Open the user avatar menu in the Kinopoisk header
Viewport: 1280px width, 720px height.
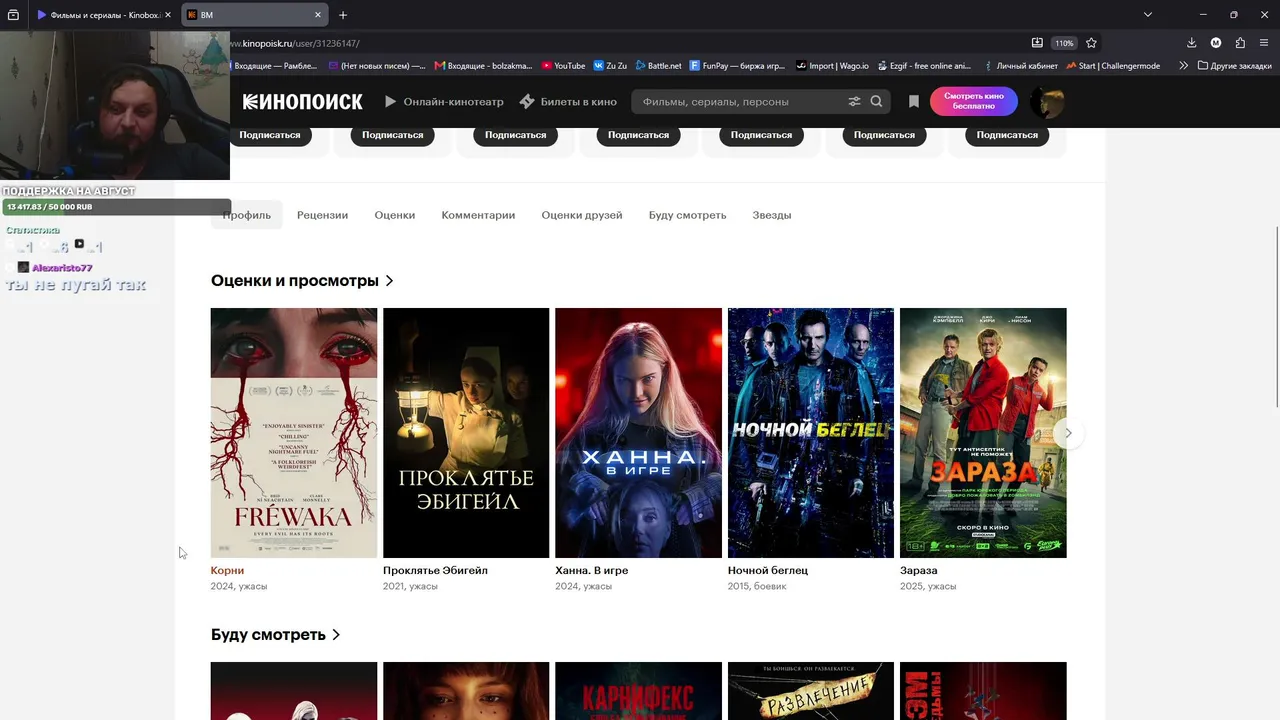pyautogui.click(x=1047, y=101)
